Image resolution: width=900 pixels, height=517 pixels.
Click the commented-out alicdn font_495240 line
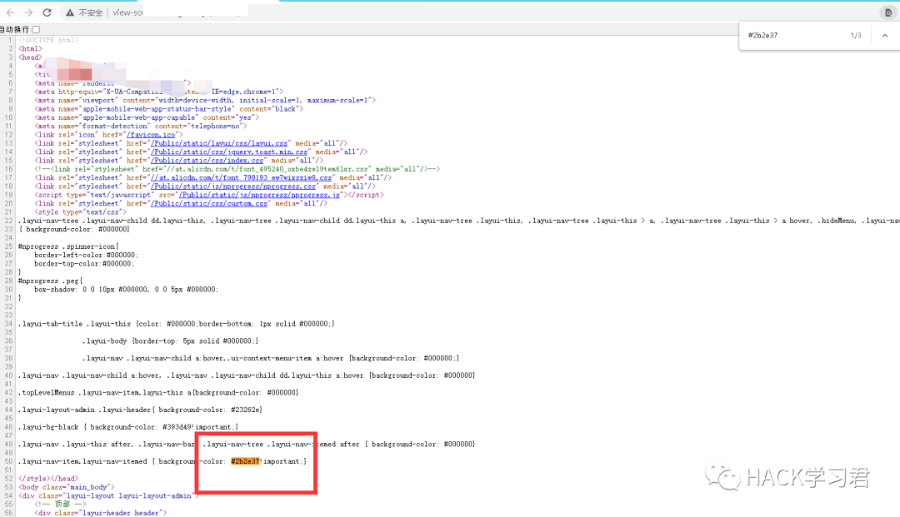pos(237,169)
